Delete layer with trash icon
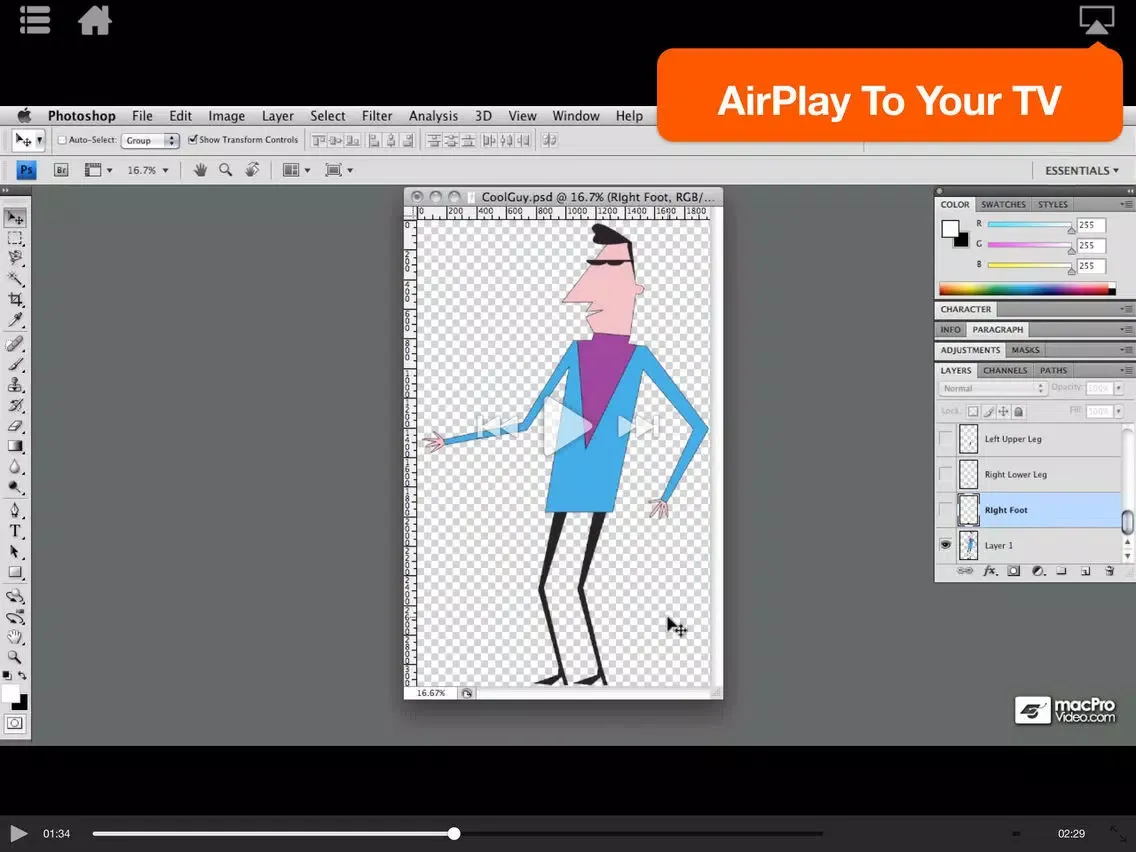 click(x=1109, y=571)
